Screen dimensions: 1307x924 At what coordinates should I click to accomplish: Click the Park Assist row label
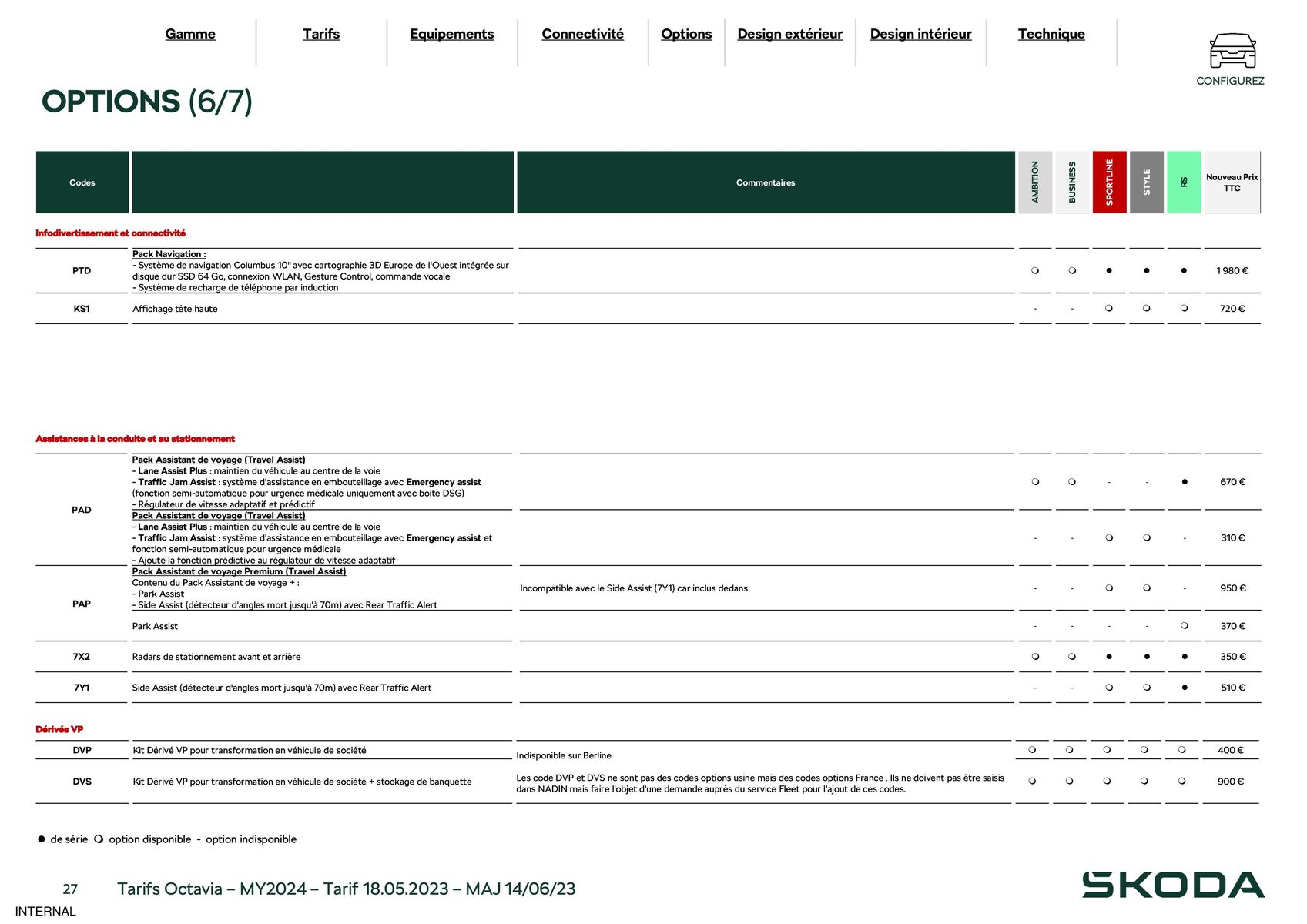[x=155, y=626]
